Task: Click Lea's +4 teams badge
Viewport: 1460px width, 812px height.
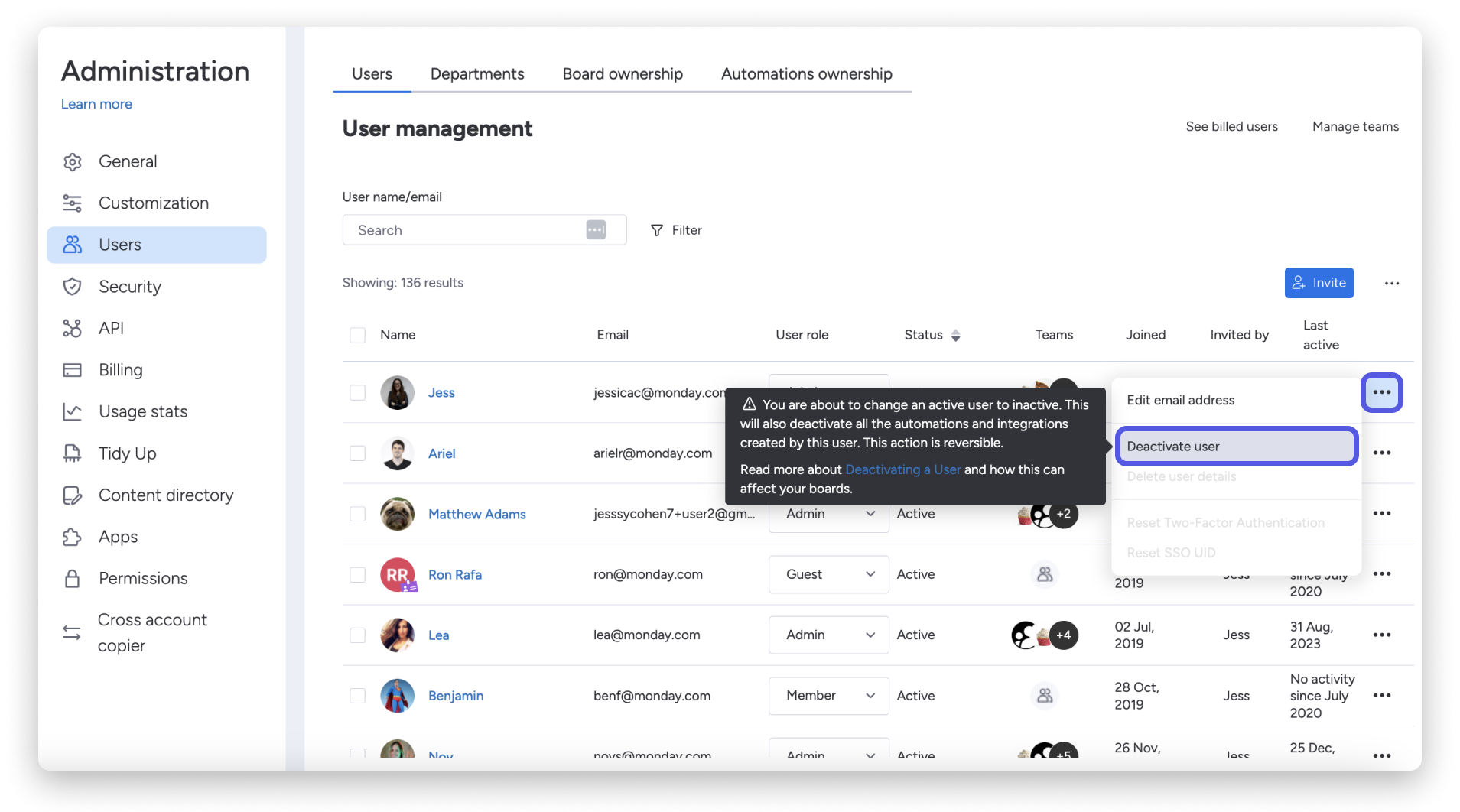Action: click(x=1064, y=635)
